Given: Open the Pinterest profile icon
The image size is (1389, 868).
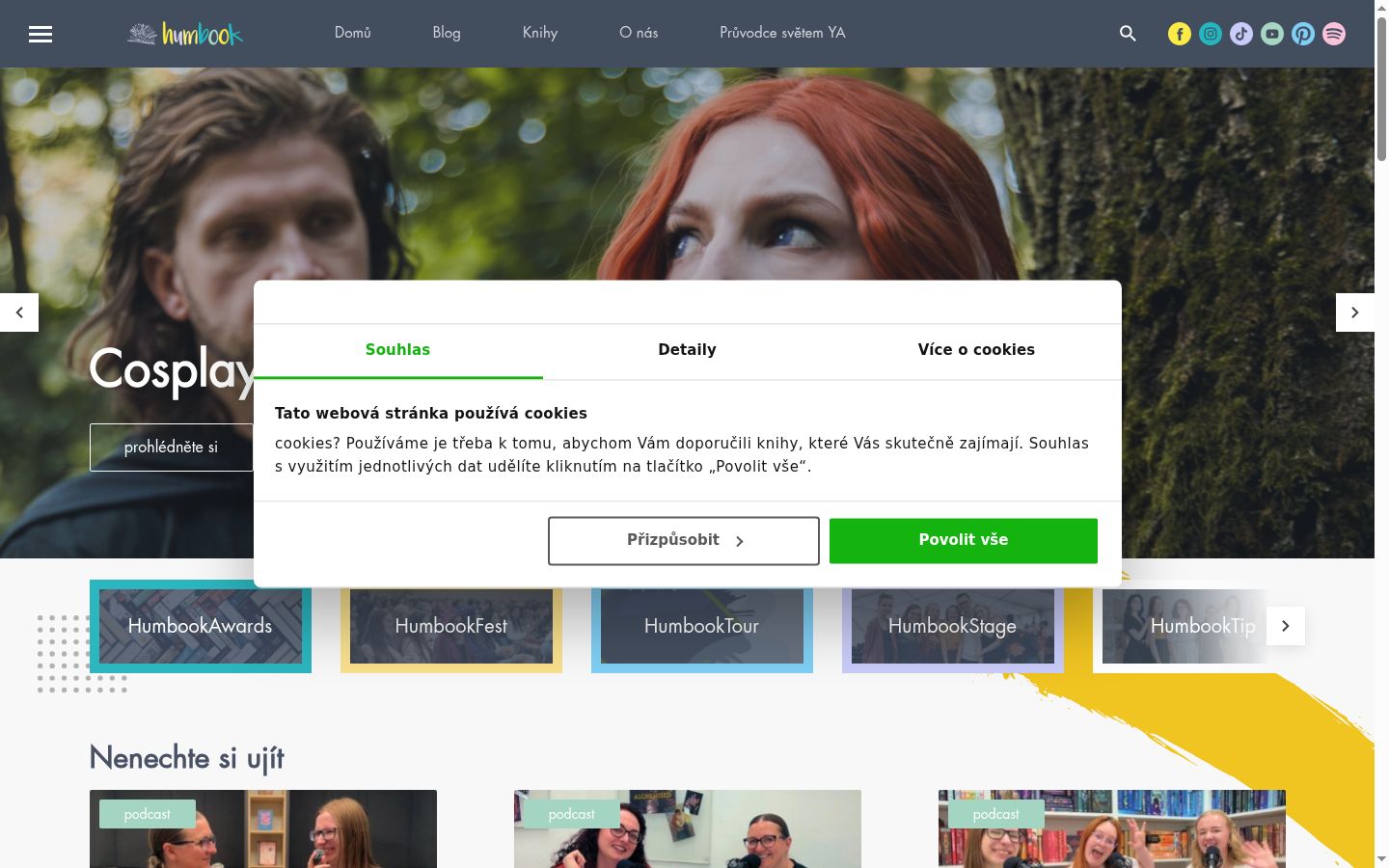Looking at the screenshot, I should click(1303, 34).
